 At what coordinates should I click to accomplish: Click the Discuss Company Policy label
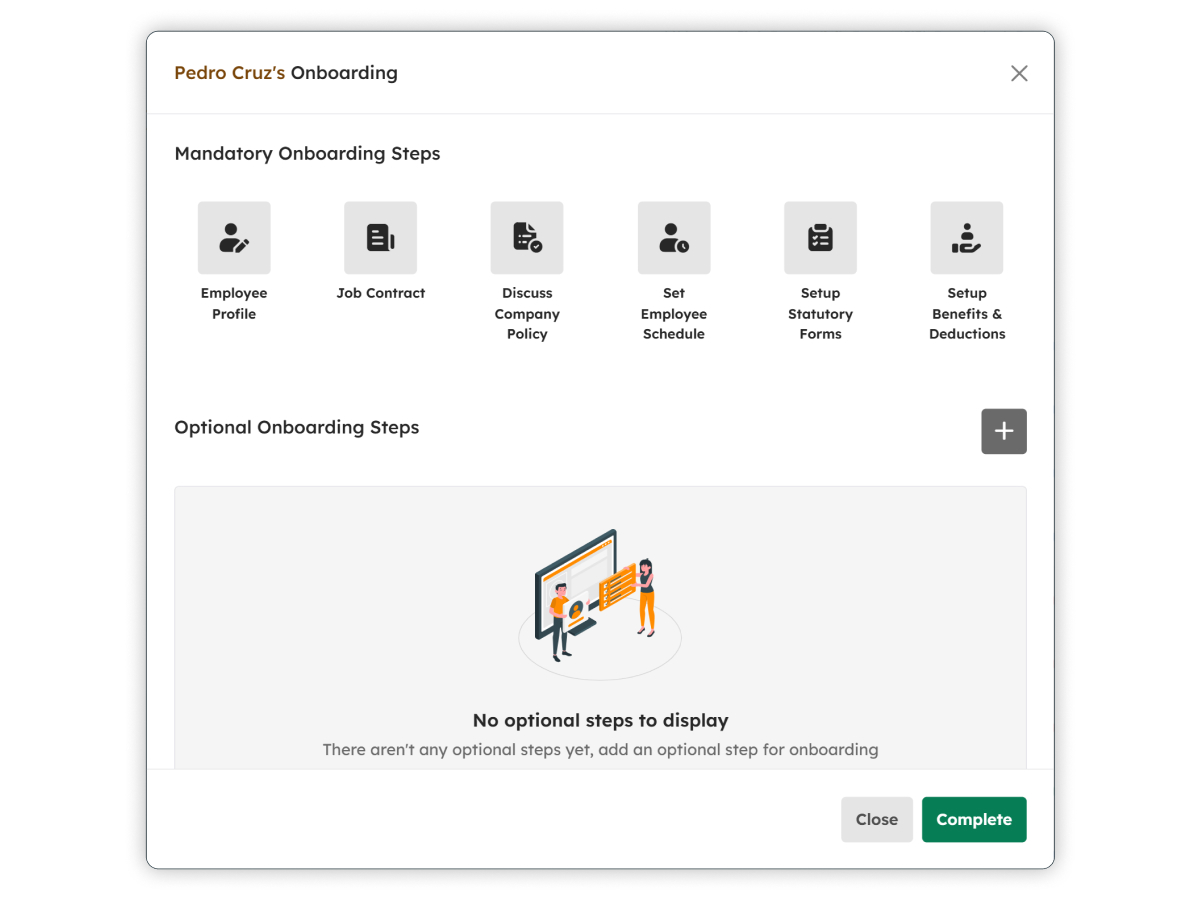point(527,314)
